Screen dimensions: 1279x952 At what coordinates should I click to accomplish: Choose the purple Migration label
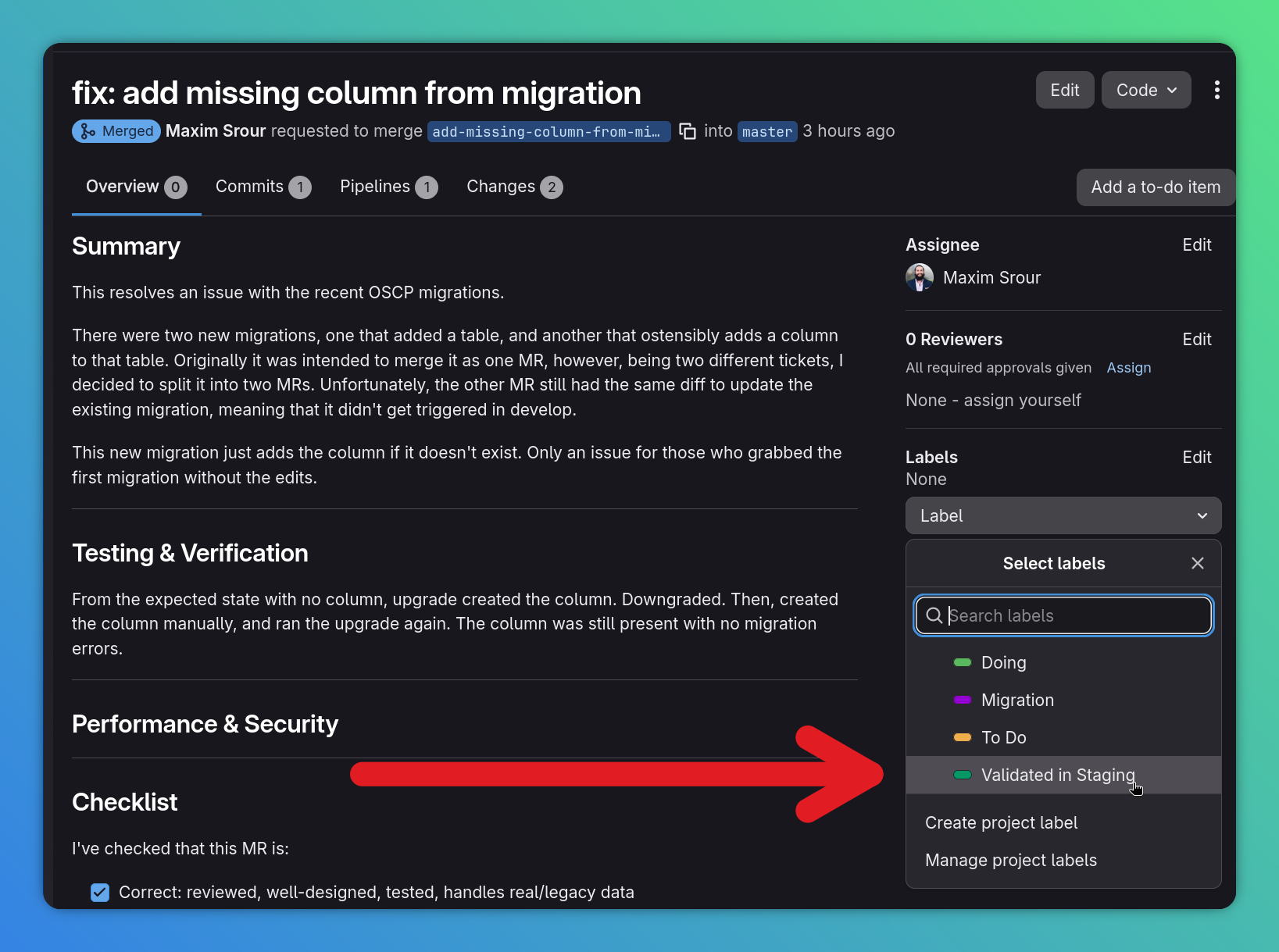pyautogui.click(x=1016, y=701)
